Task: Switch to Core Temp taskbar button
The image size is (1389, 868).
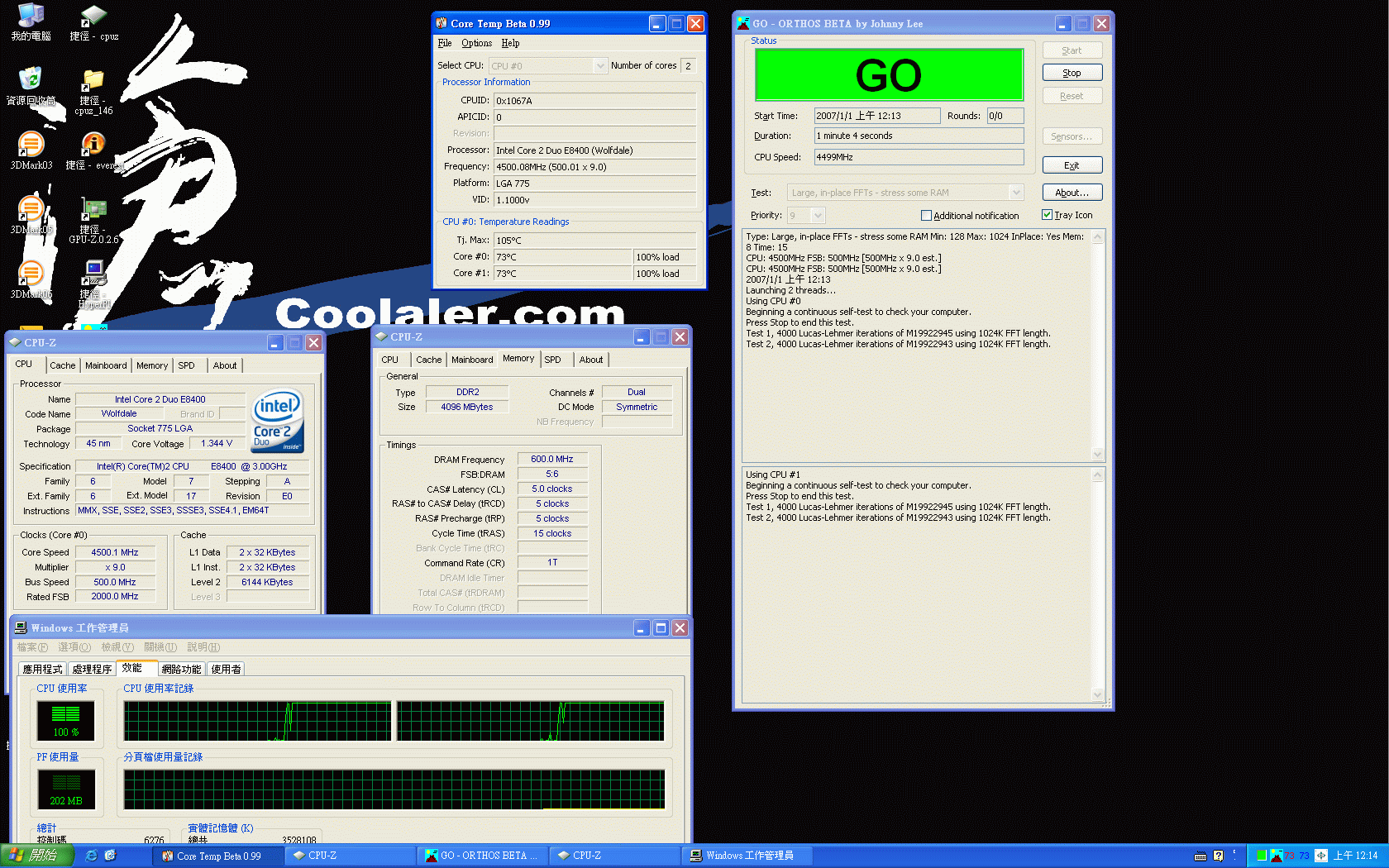Action: point(219,856)
